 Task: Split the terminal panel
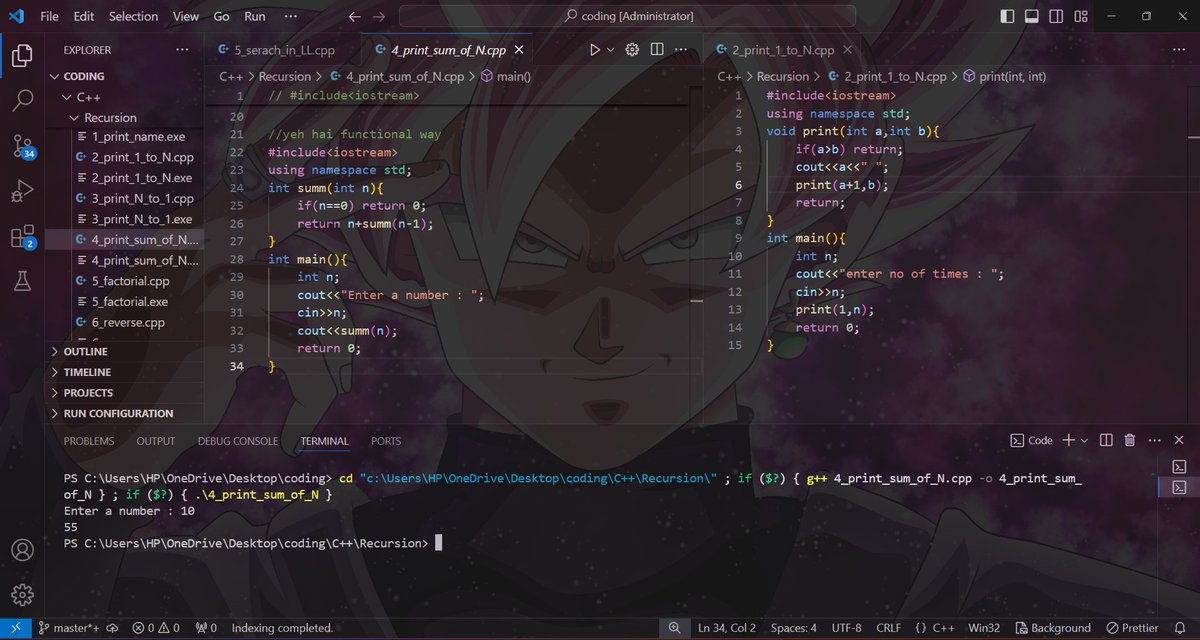[x=1107, y=440]
